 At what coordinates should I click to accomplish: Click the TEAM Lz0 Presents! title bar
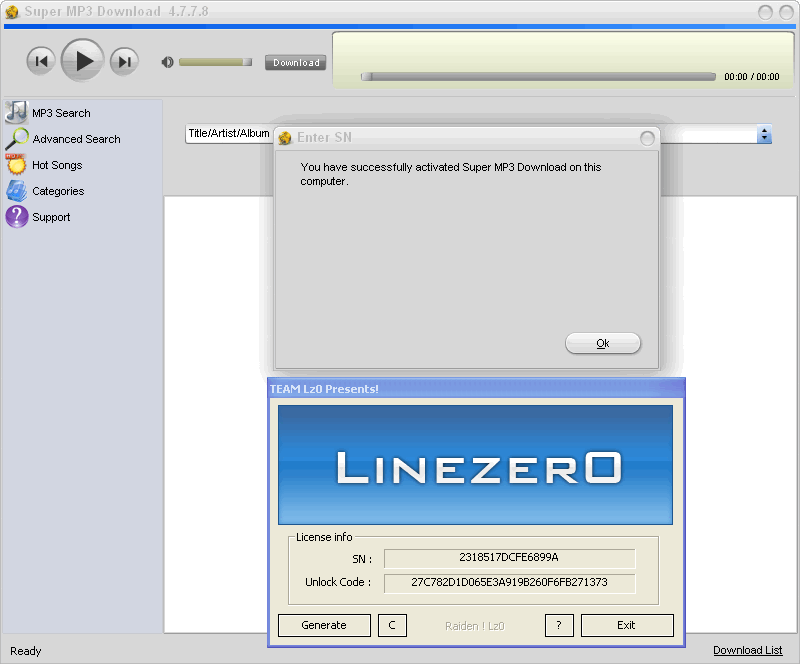coord(476,389)
